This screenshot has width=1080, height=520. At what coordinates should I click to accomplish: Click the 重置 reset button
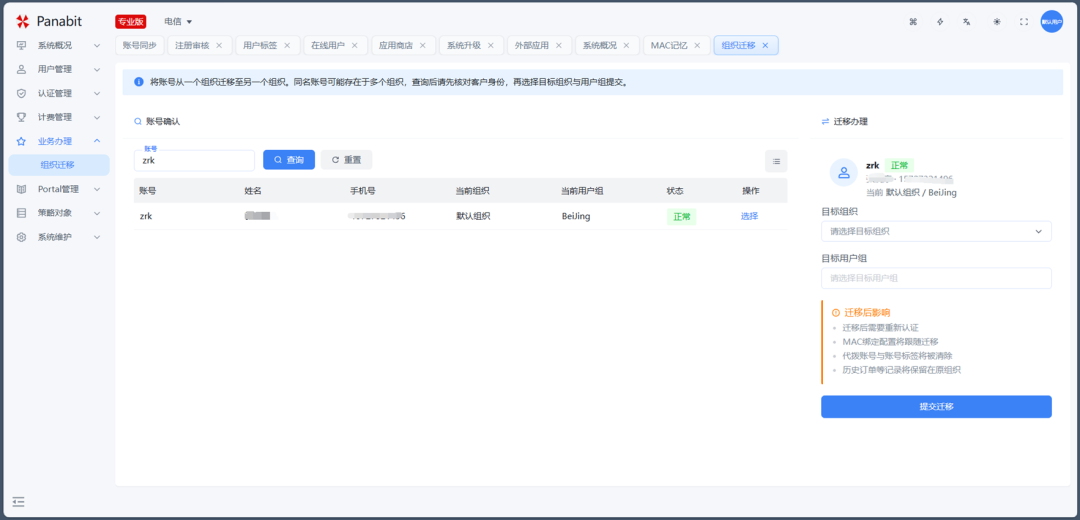pos(346,160)
